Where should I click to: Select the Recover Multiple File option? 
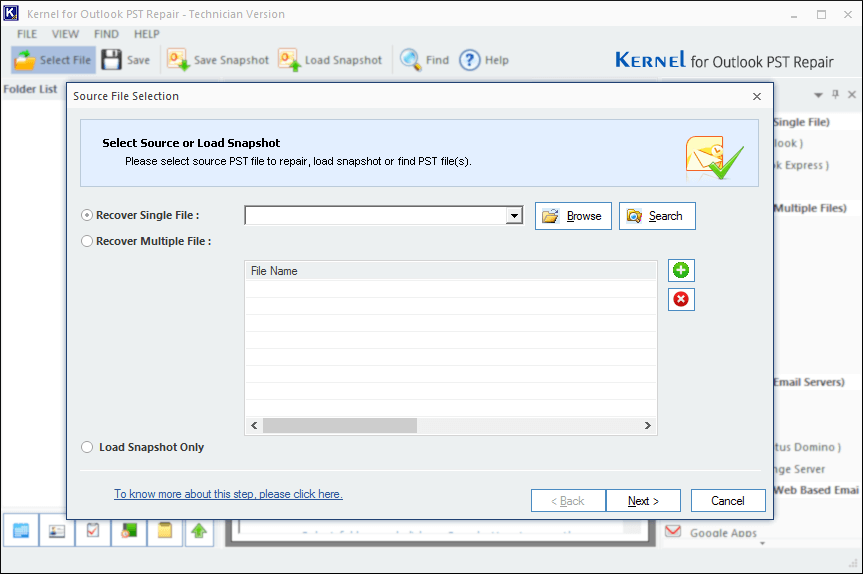click(x=87, y=241)
